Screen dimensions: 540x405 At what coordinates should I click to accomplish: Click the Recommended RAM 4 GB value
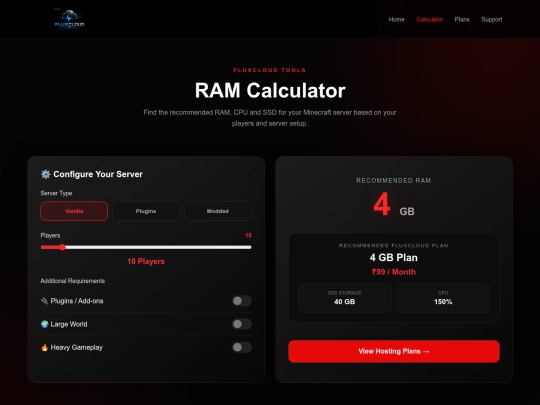[394, 205]
